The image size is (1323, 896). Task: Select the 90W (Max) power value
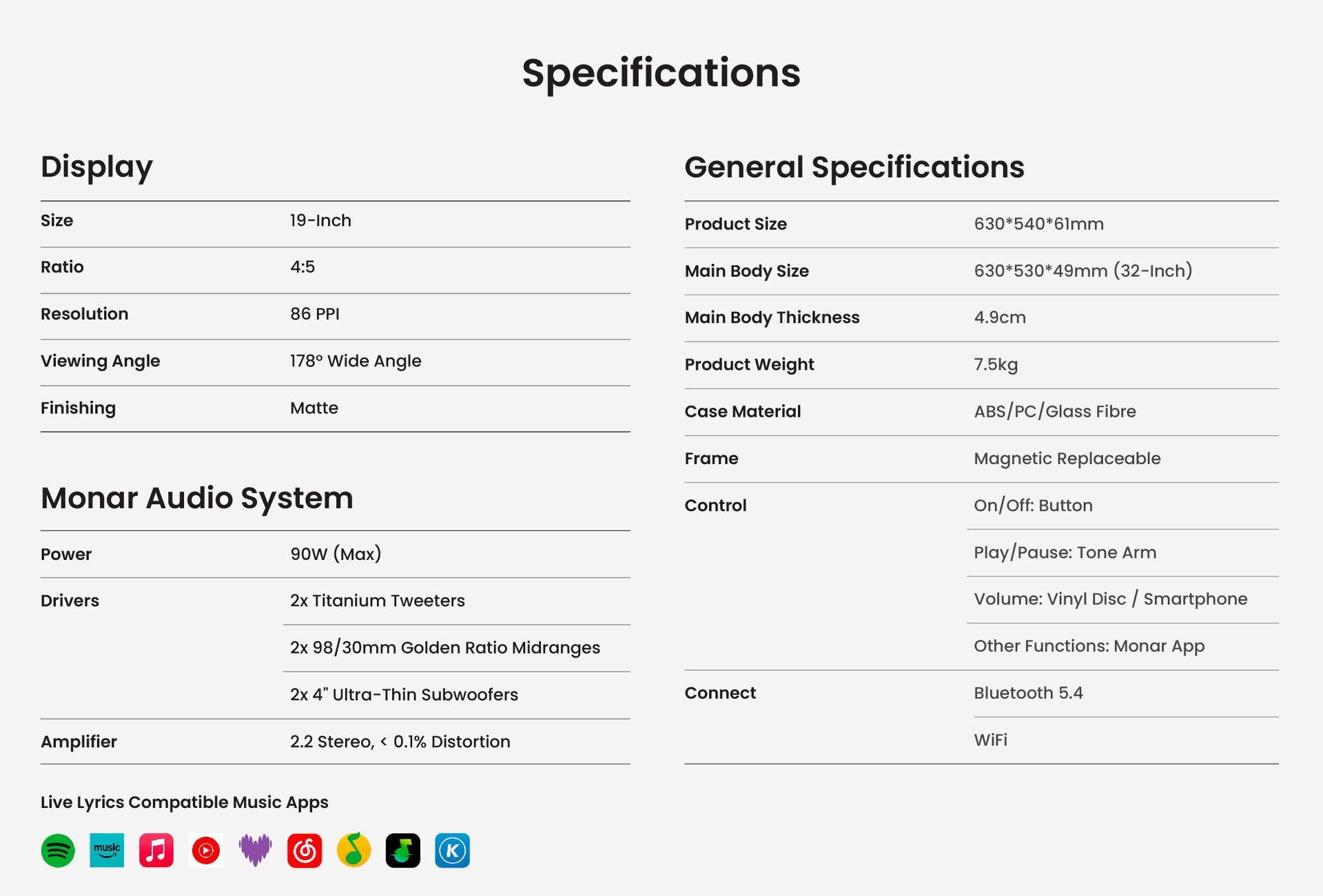336,554
